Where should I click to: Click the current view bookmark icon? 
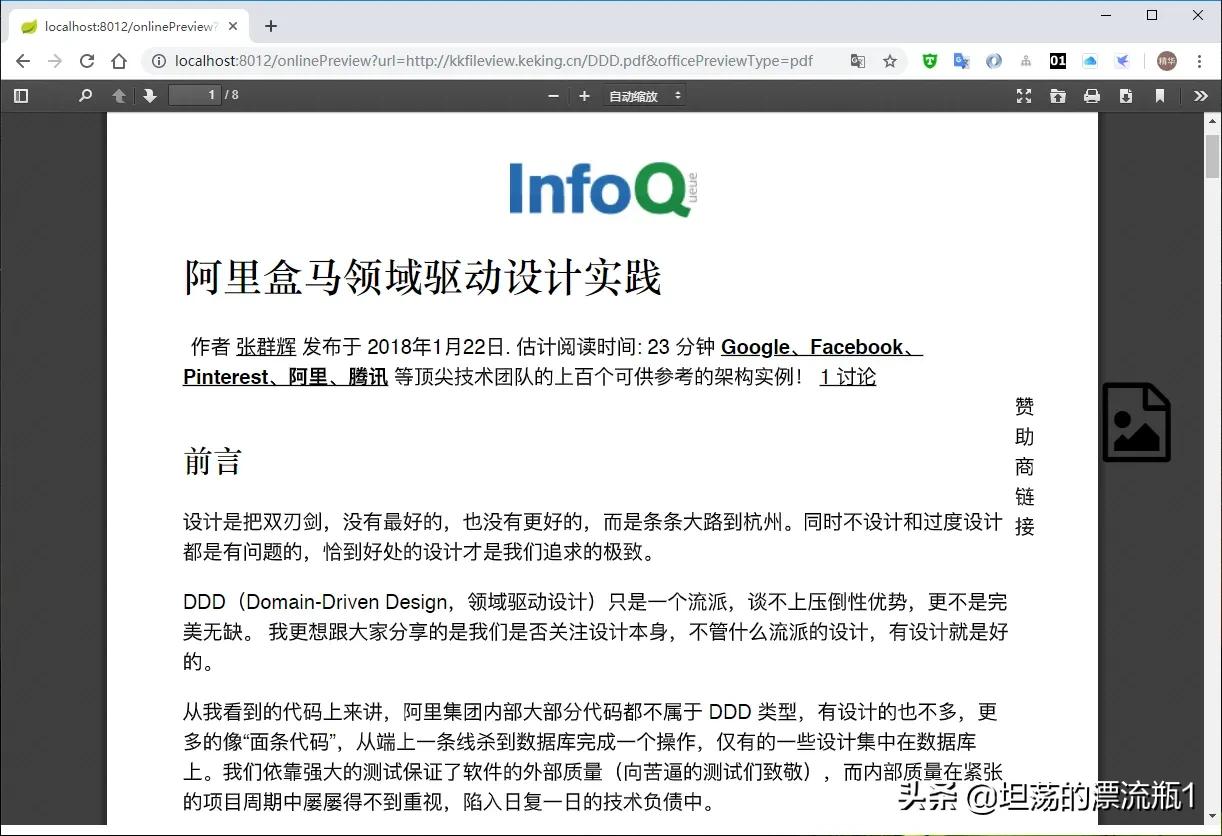pos(1160,95)
